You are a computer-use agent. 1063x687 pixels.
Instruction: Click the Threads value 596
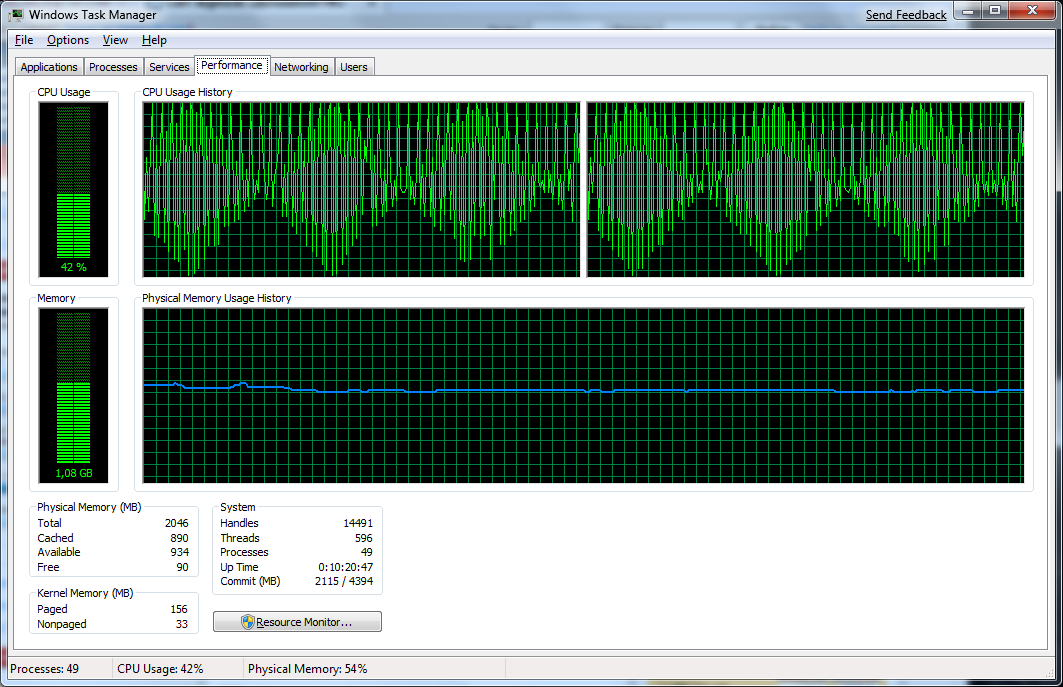tap(363, 538)
